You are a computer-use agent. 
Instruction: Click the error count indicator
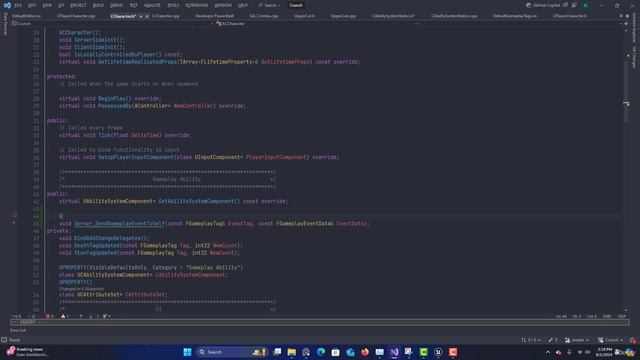(49, 316)
